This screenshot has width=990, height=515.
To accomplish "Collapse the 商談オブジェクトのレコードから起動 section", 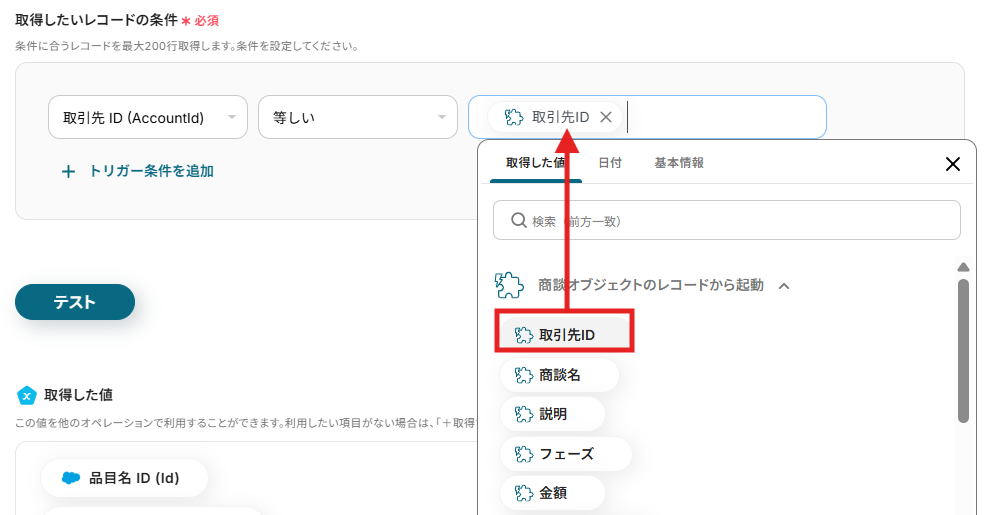I will (x=784, y=286).
